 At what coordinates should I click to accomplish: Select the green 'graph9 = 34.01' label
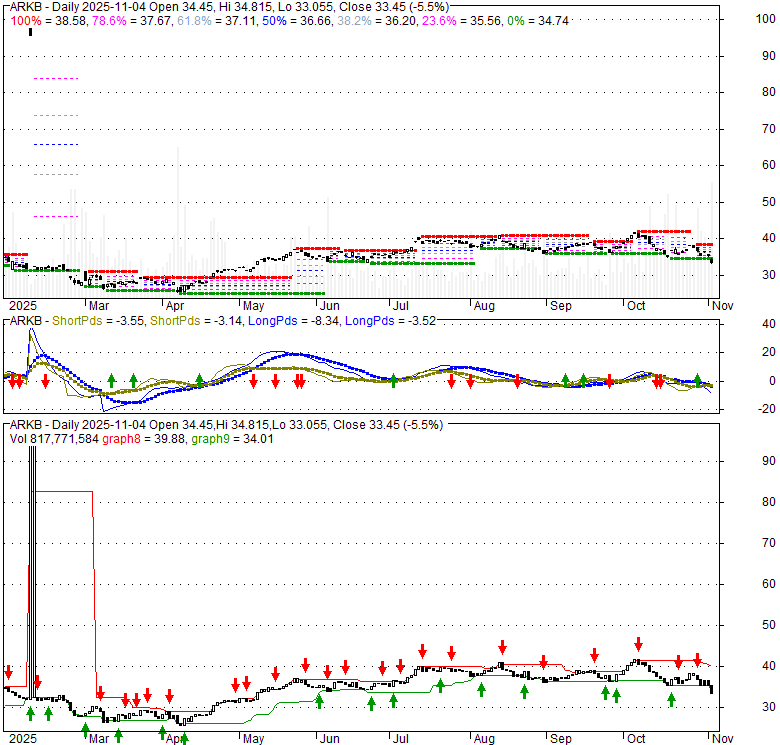[232, 439]
